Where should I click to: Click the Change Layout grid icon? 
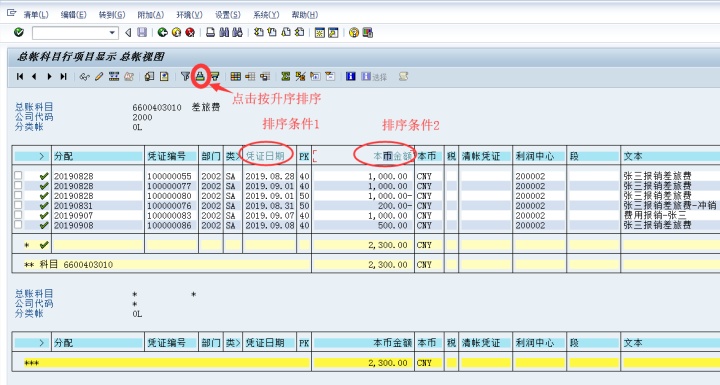[x=236, y=77]
